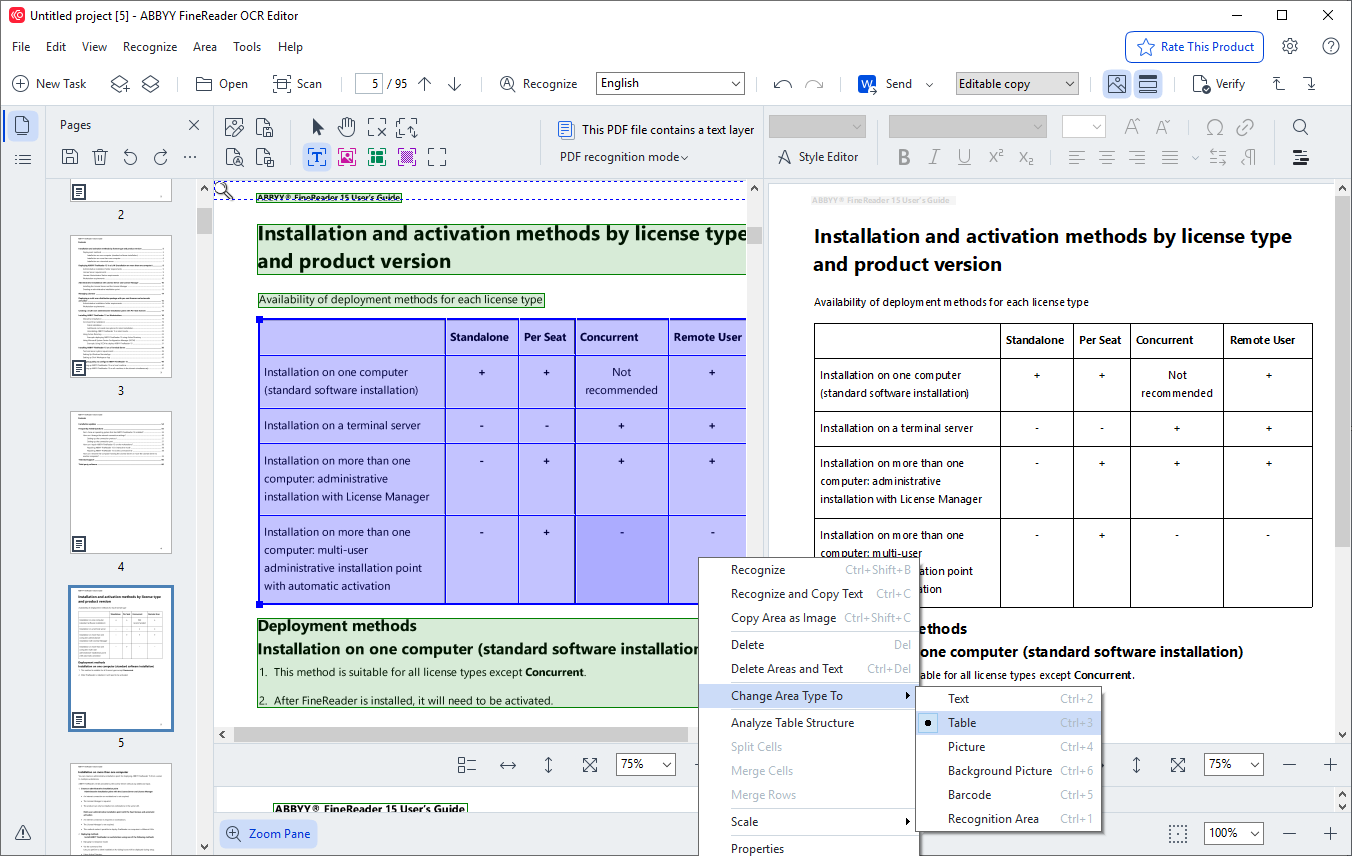Click the image pane horizontal scrollbar

click(x=460, y=735)
